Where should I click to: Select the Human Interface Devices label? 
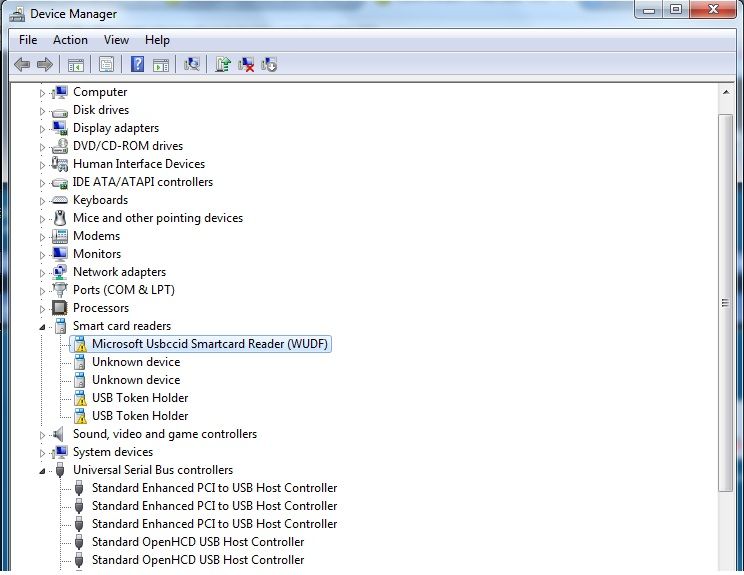[x=139, y=164]
